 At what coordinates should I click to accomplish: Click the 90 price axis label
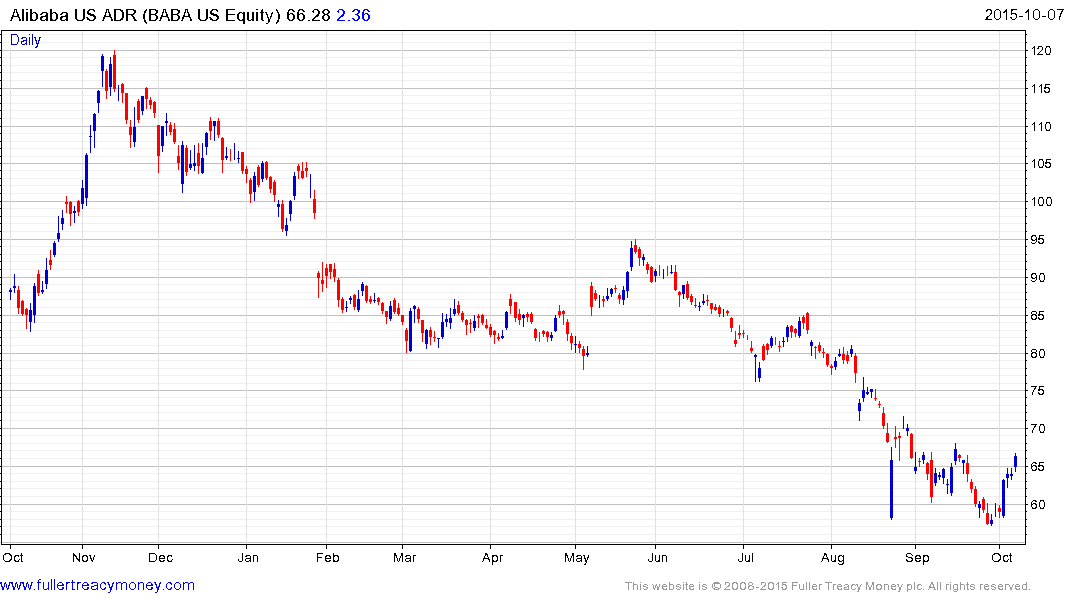[1037, 277]
